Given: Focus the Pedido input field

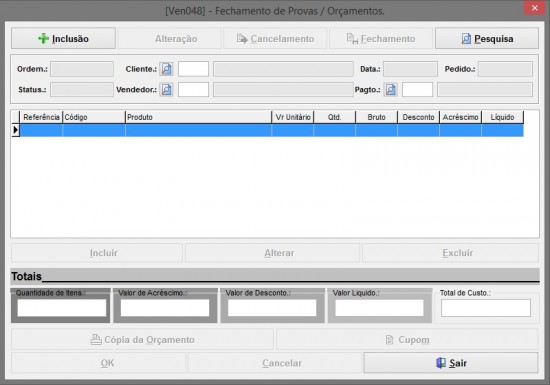Looking at the screenshot, I should coord(505,69).
